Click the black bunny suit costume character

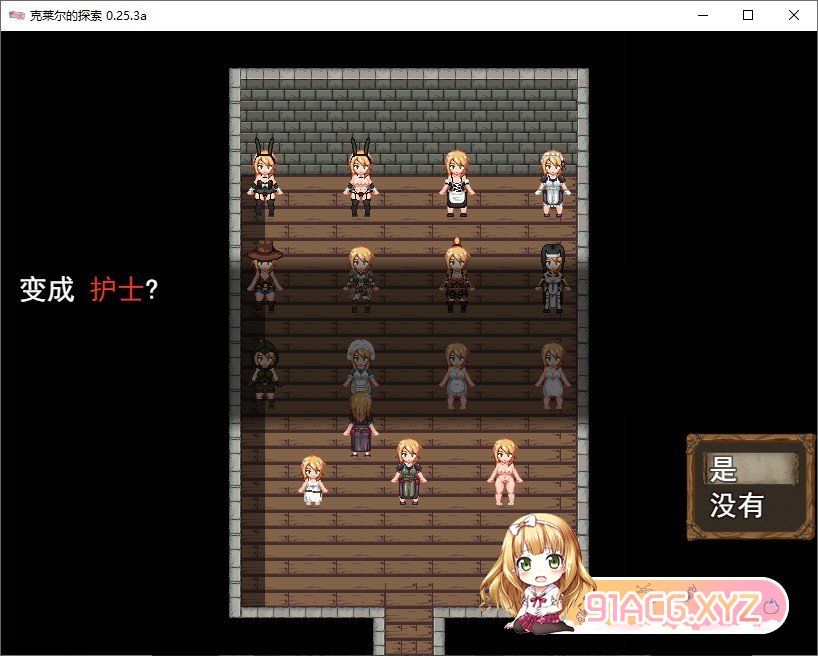pyautogui.click(x=264, y=180)
